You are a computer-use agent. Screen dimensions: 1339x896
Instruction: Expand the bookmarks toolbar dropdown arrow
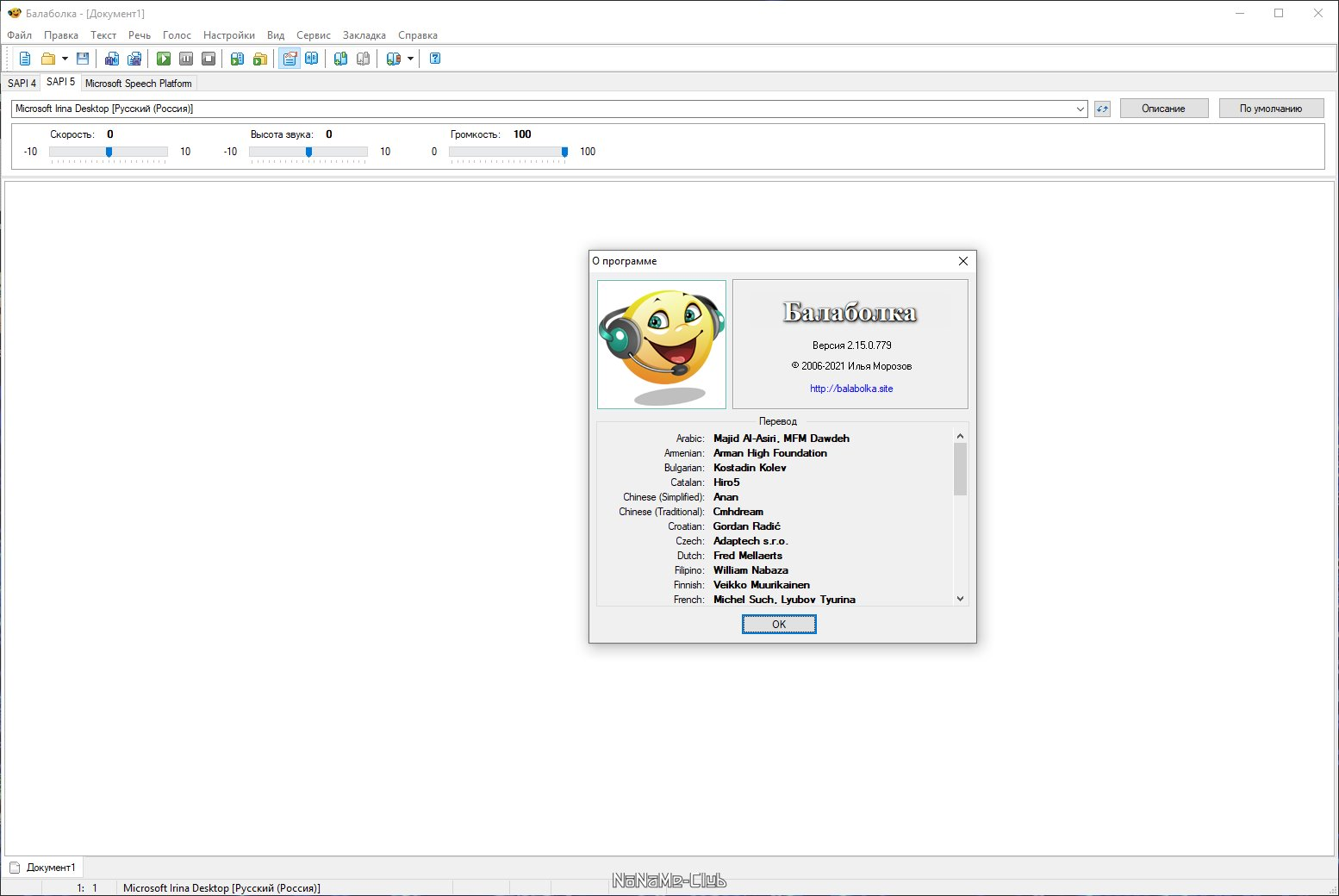[x=410, y=59]
